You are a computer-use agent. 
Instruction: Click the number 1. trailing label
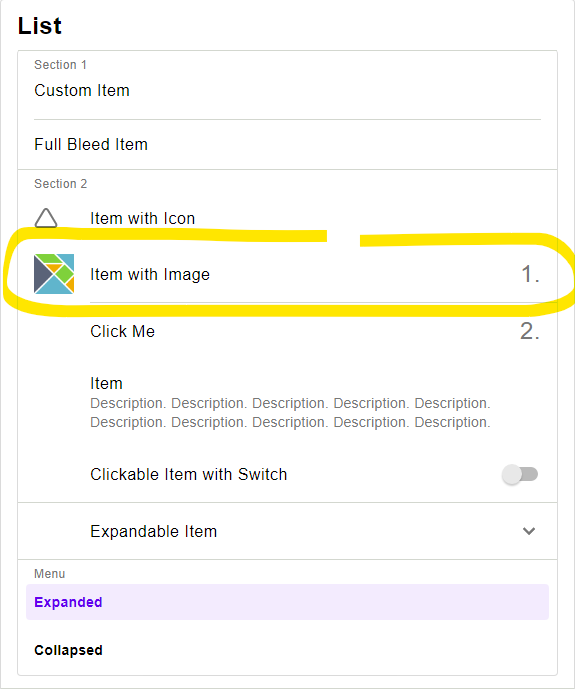pyautogui.click(x=530, y=274)
